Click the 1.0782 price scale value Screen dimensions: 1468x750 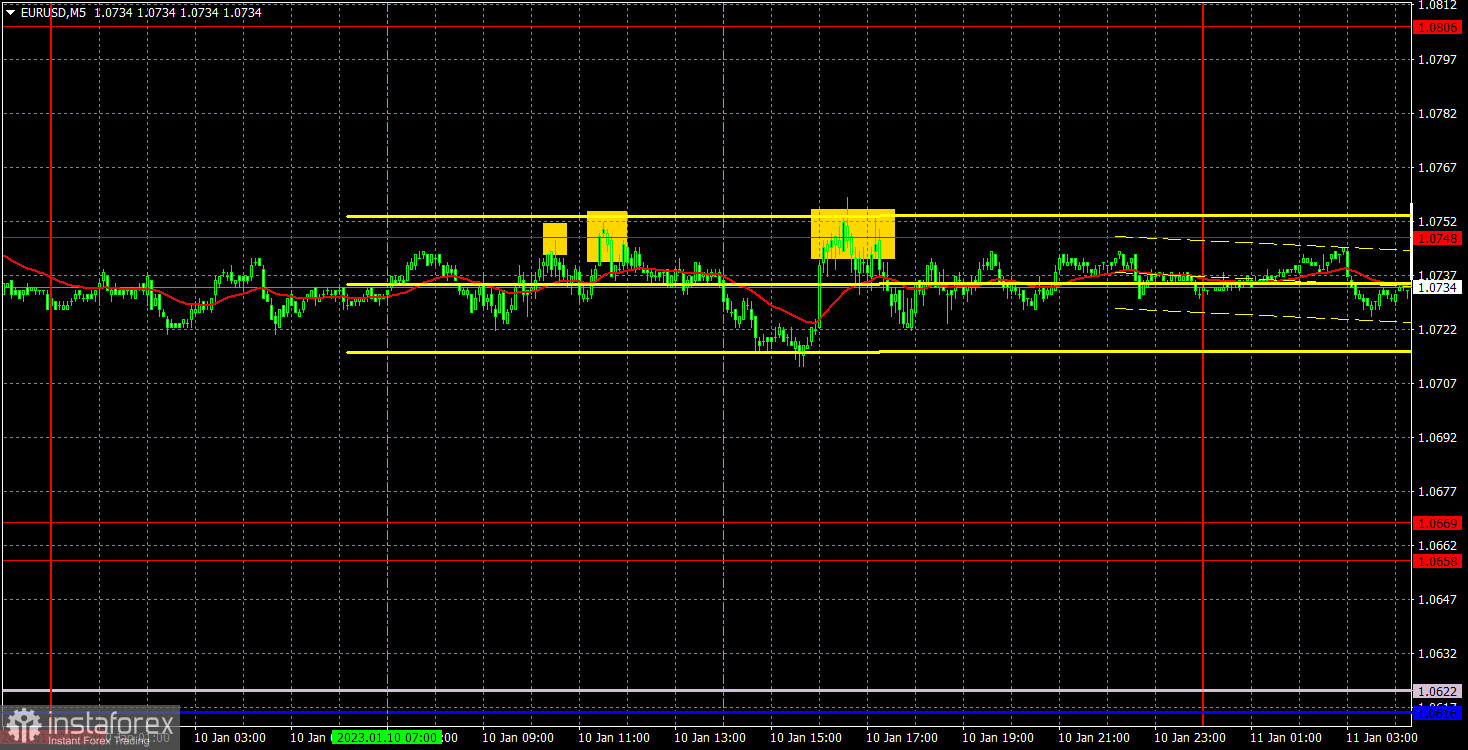pos(1435,114)
